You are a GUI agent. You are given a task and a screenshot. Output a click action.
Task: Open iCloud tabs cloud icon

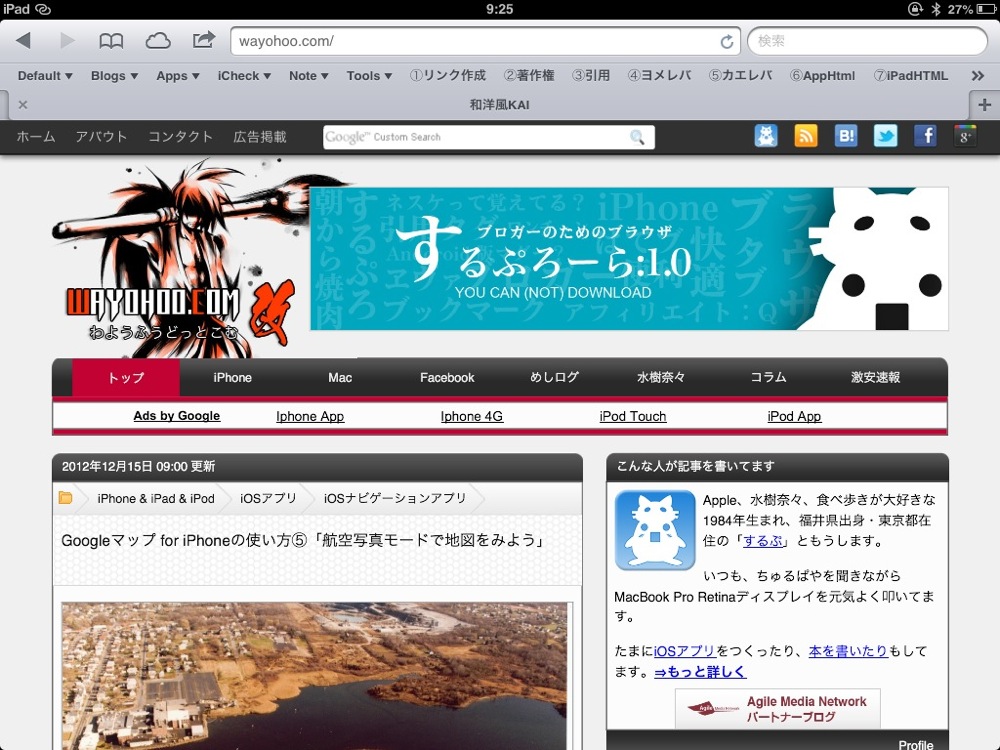[x=158, y=41]
